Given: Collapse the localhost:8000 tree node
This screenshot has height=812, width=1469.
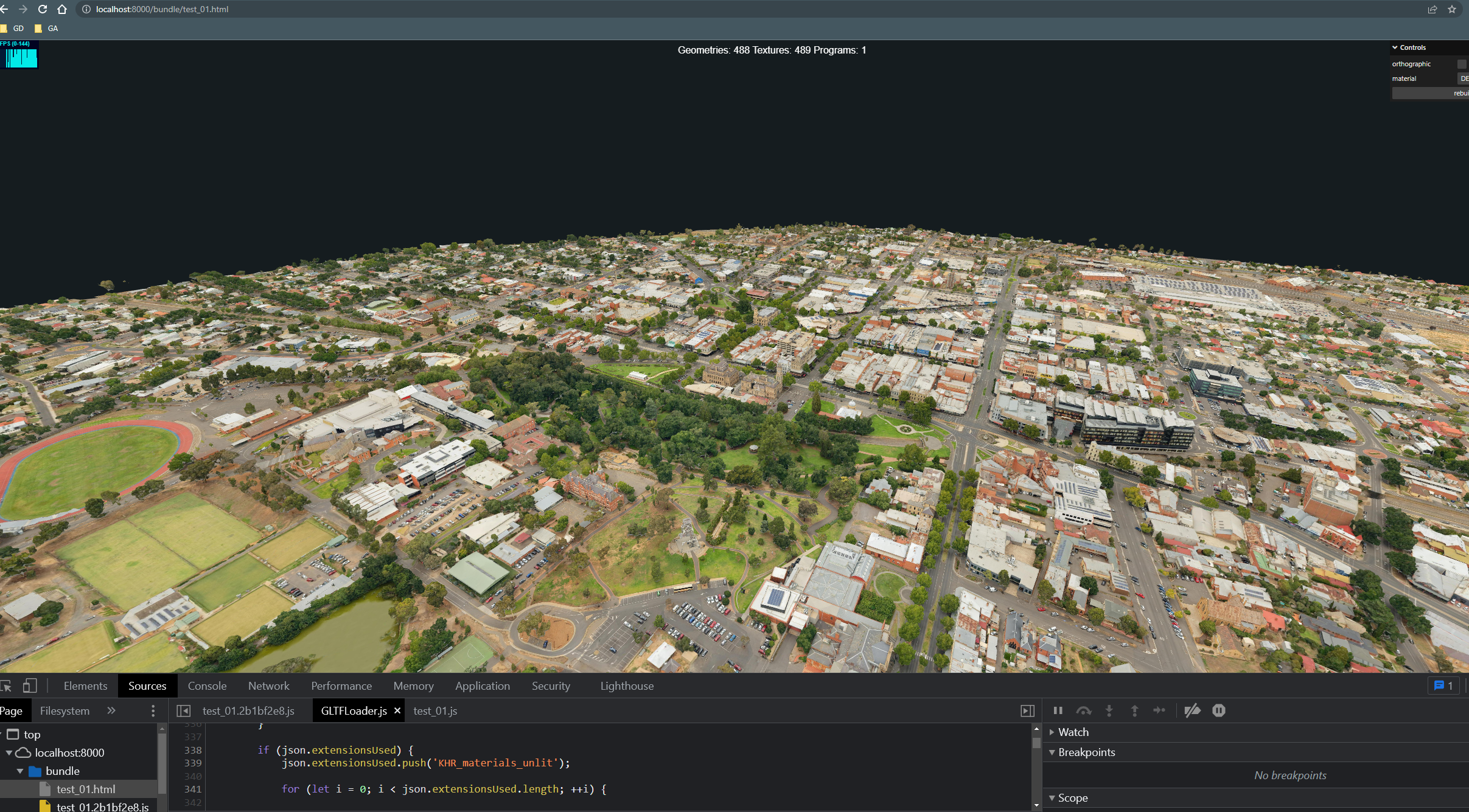Looking at the screenshot, I should 9,753.
